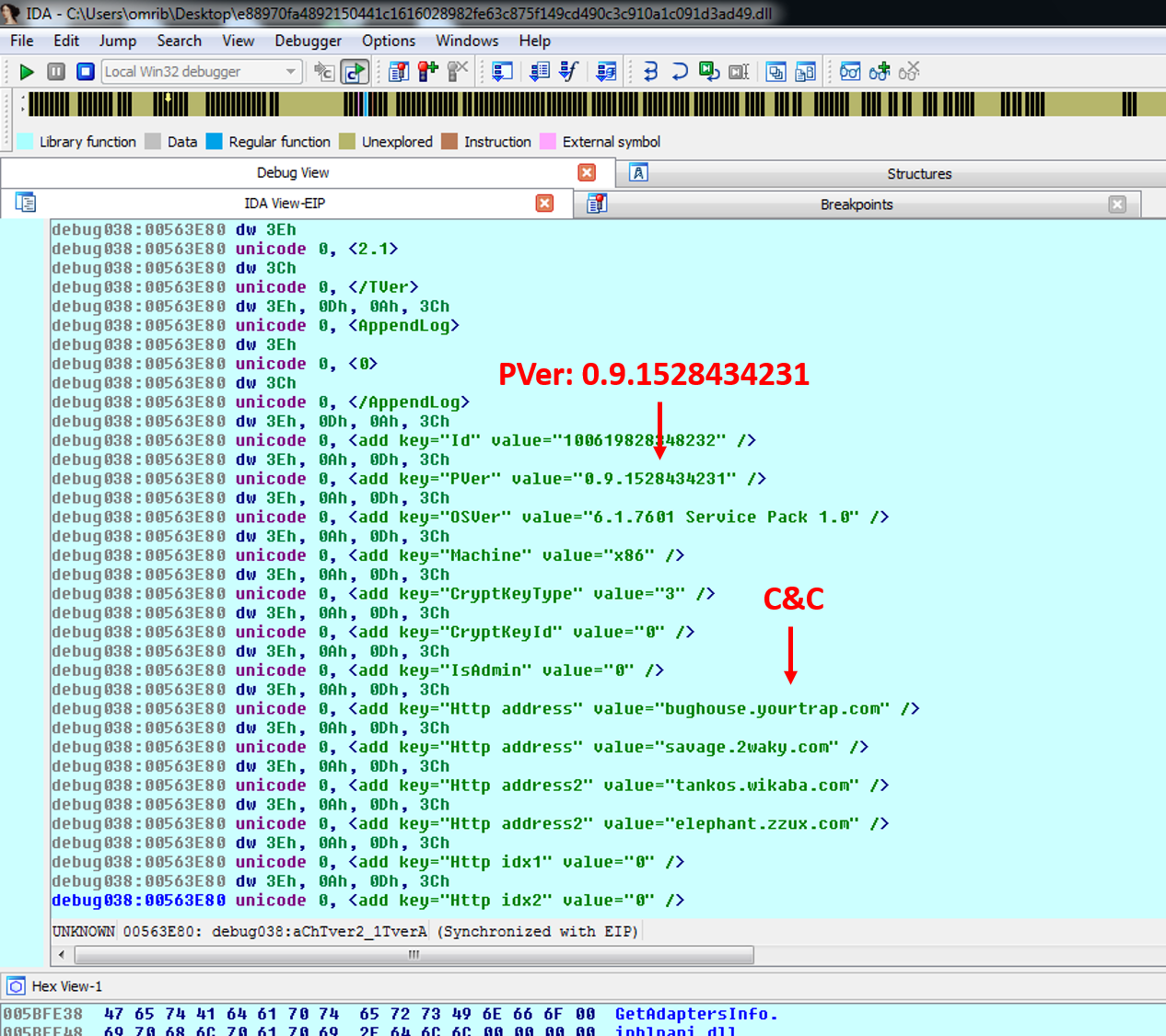Open the Options menu
Viewport: 1166px width, 1036px height.
click(389, 41)
